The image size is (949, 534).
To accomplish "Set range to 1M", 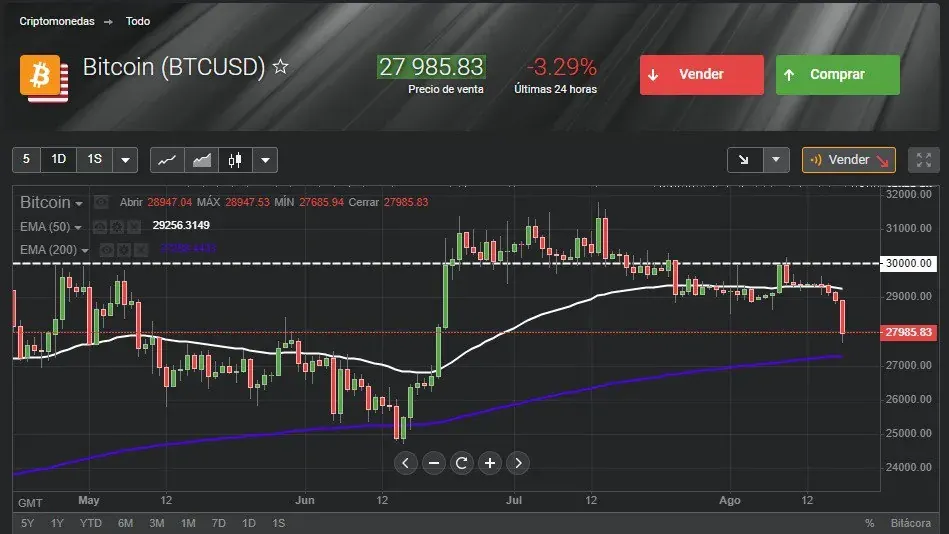I will tap(188, 523).
